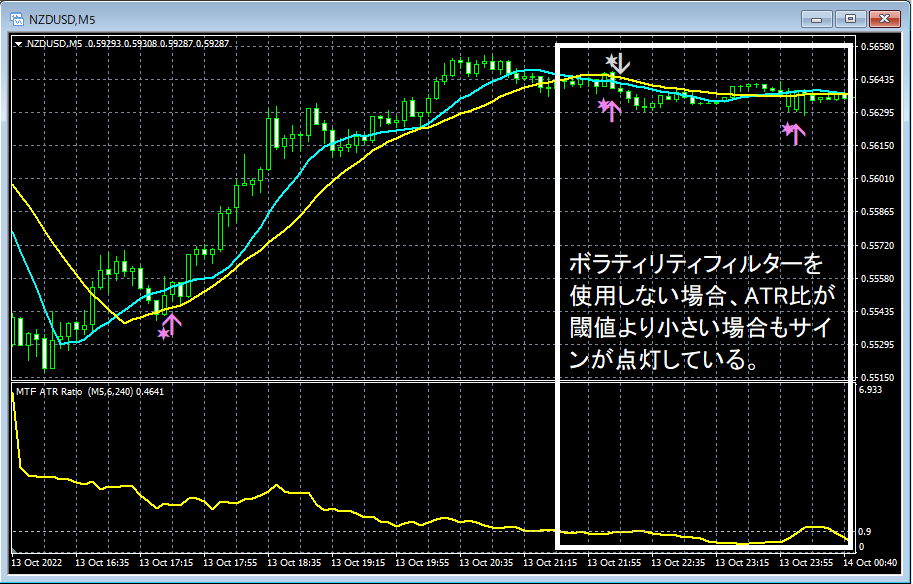Select the pink star signal near 17:15
913x584 pixels.
tap(164, 334)
